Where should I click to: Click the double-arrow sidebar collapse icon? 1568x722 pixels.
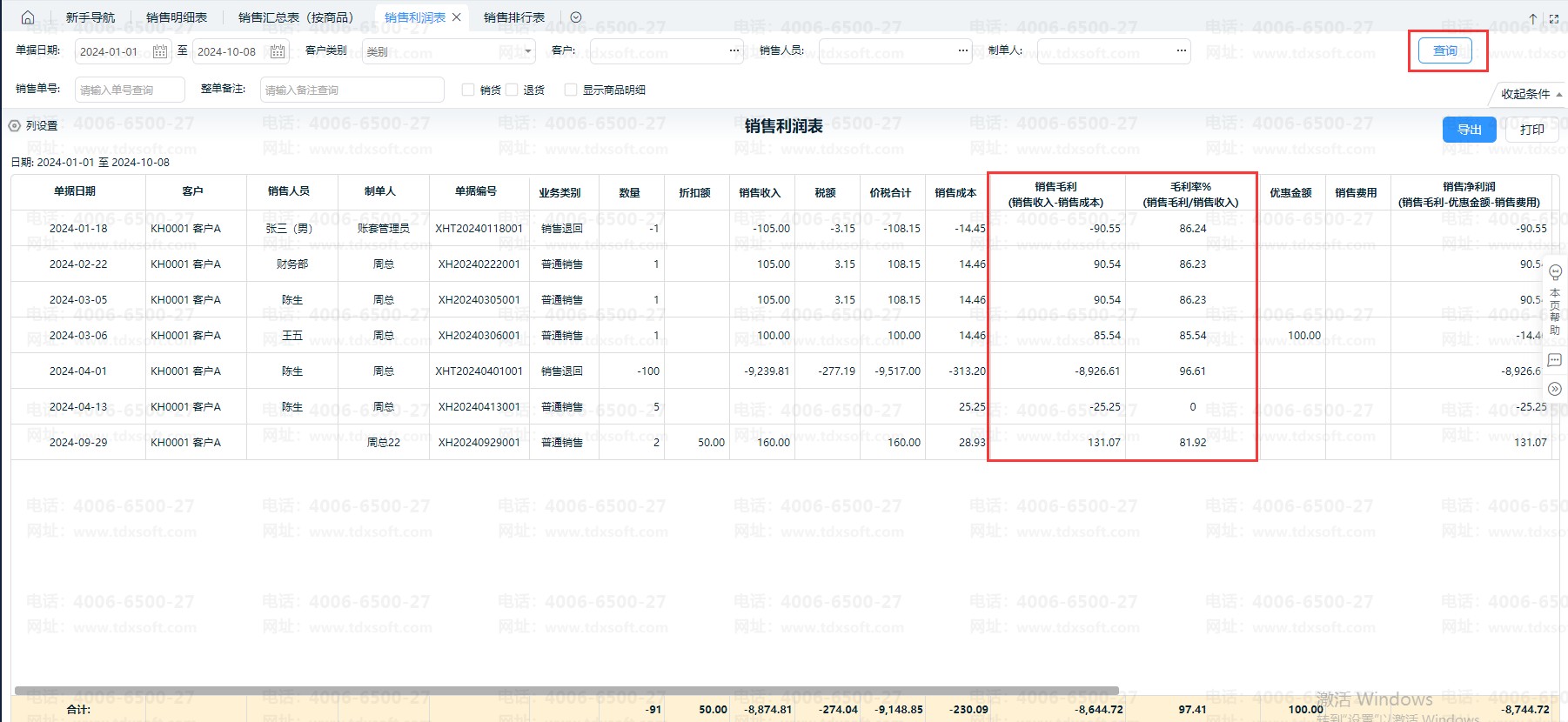point(1556,389)
